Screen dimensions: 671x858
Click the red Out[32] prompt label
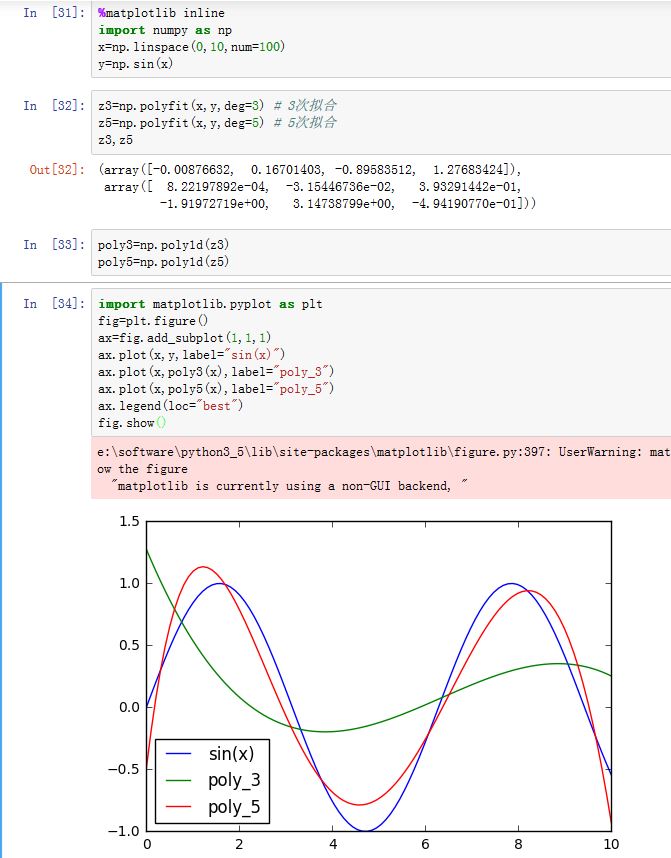click(x=57, y=170)
